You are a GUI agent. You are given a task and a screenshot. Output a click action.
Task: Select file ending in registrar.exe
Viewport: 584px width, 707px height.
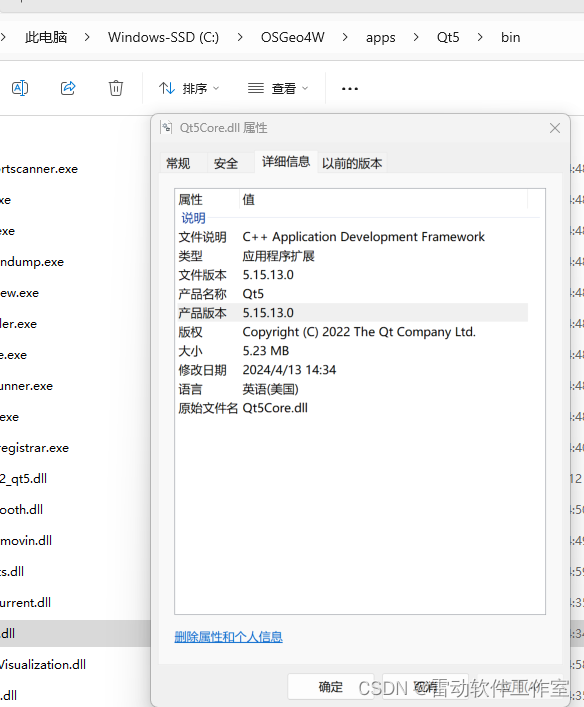(34, 448)
